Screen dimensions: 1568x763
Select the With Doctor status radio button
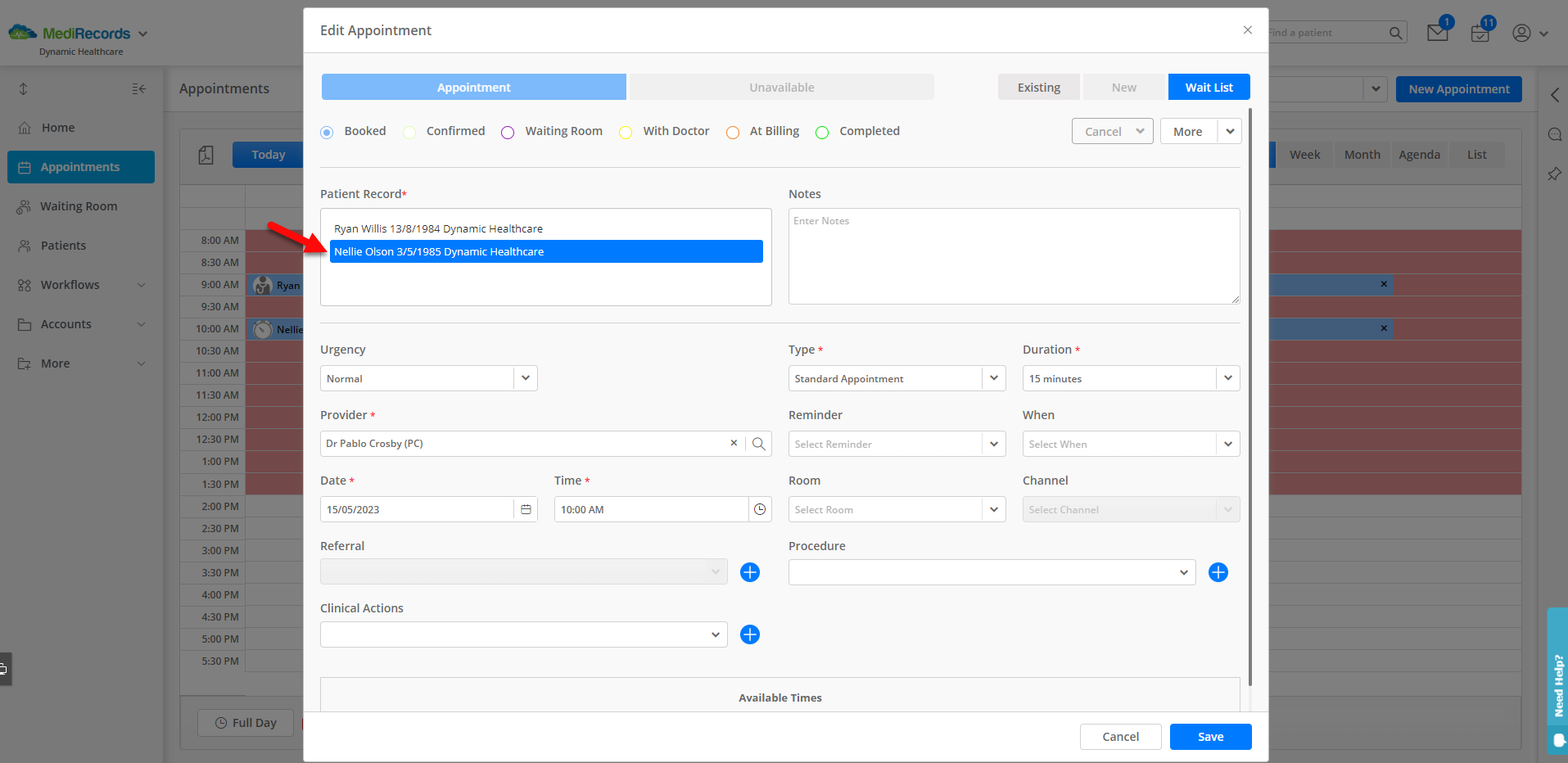(626, 132)
